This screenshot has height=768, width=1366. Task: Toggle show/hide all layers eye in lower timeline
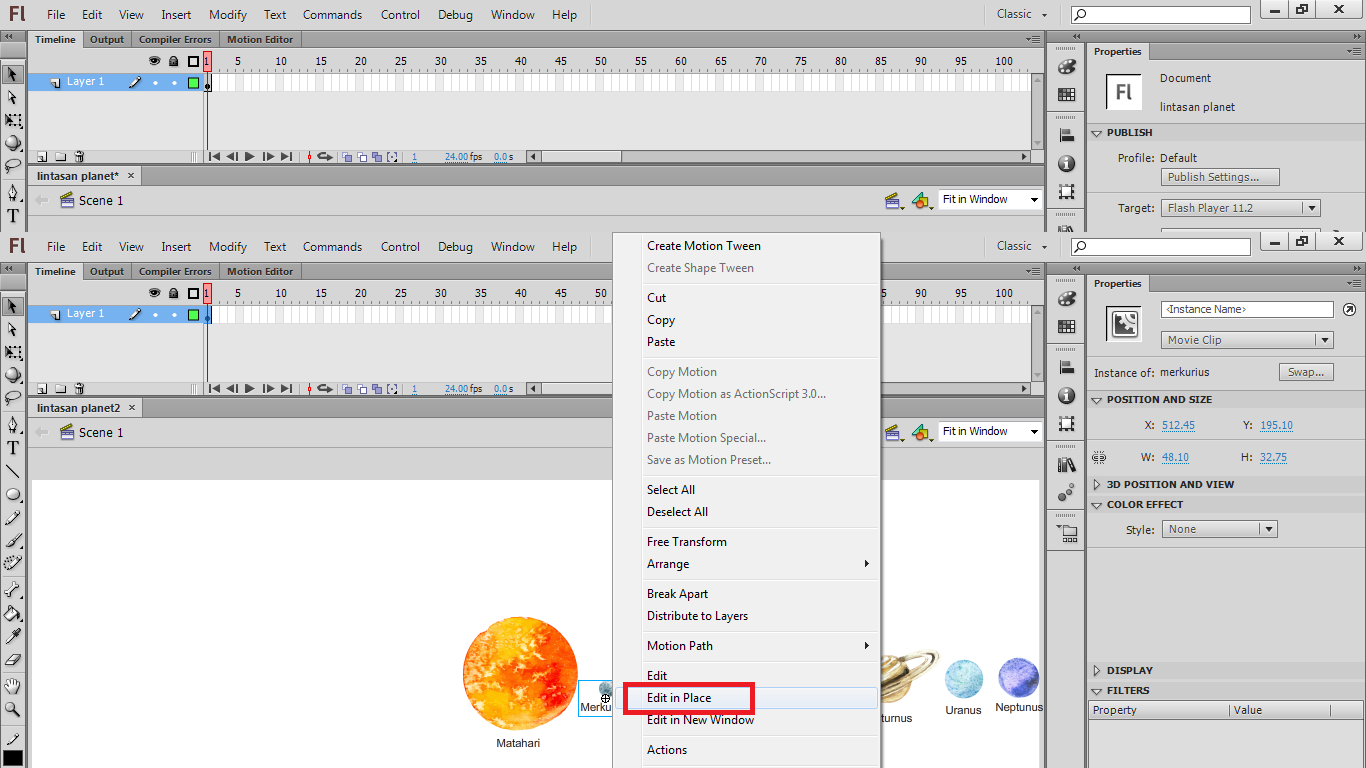click(x=154, y=293)
